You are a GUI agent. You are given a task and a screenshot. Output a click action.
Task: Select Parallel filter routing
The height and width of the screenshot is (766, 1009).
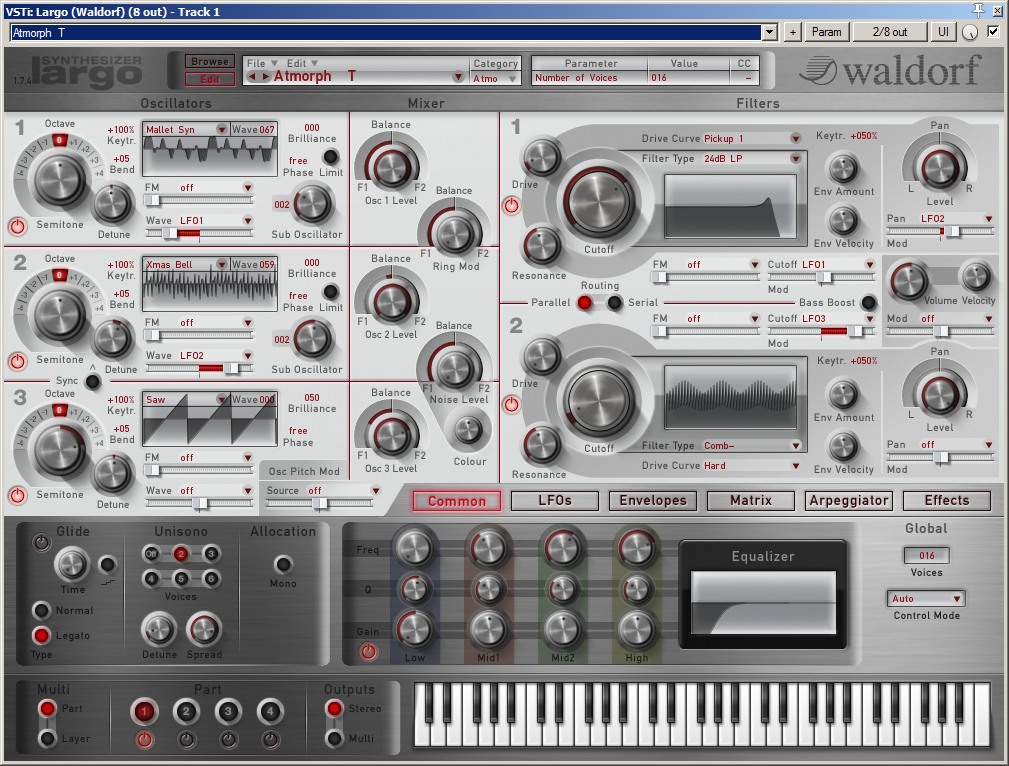pos(585,303)
